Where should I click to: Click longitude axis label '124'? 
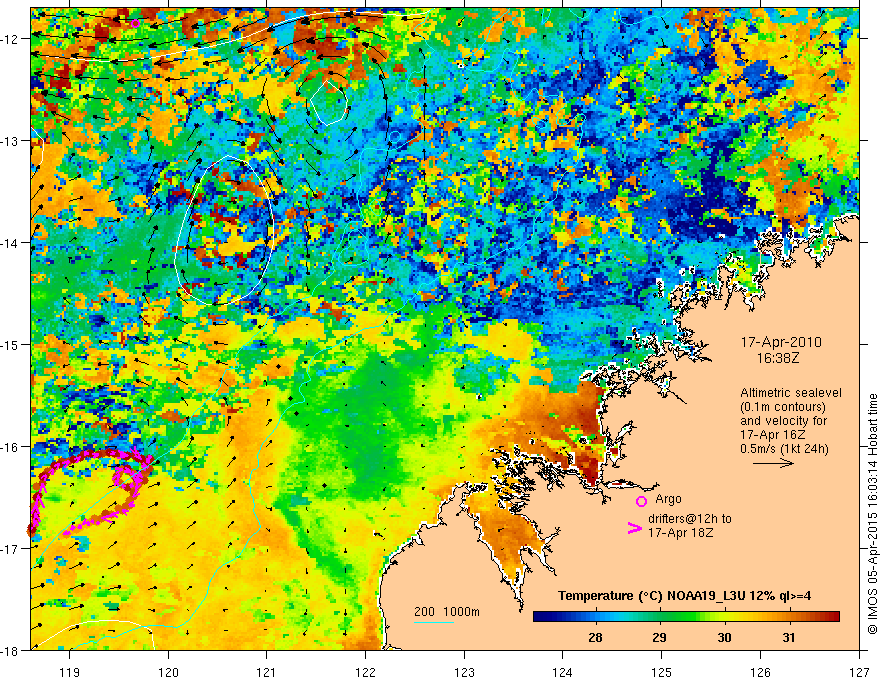(x=562, y=672)
